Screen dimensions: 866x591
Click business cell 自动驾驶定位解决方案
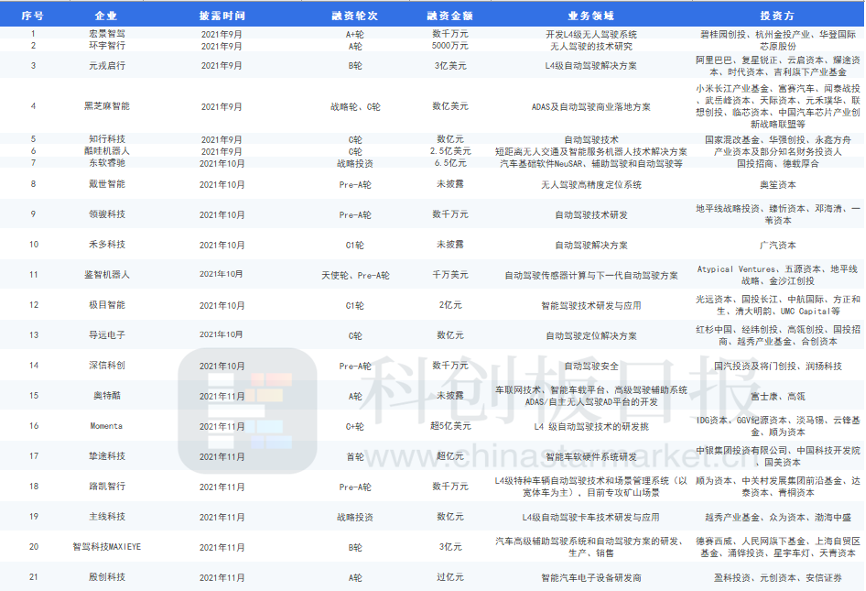591,335
